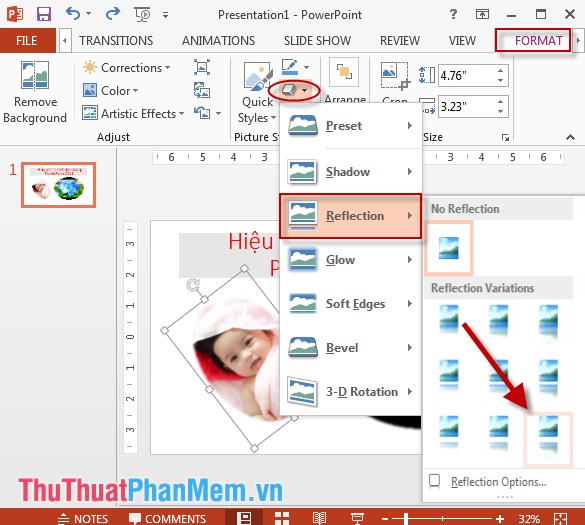
Task: Toggle the NOTES pane
Action: point(83,518)
